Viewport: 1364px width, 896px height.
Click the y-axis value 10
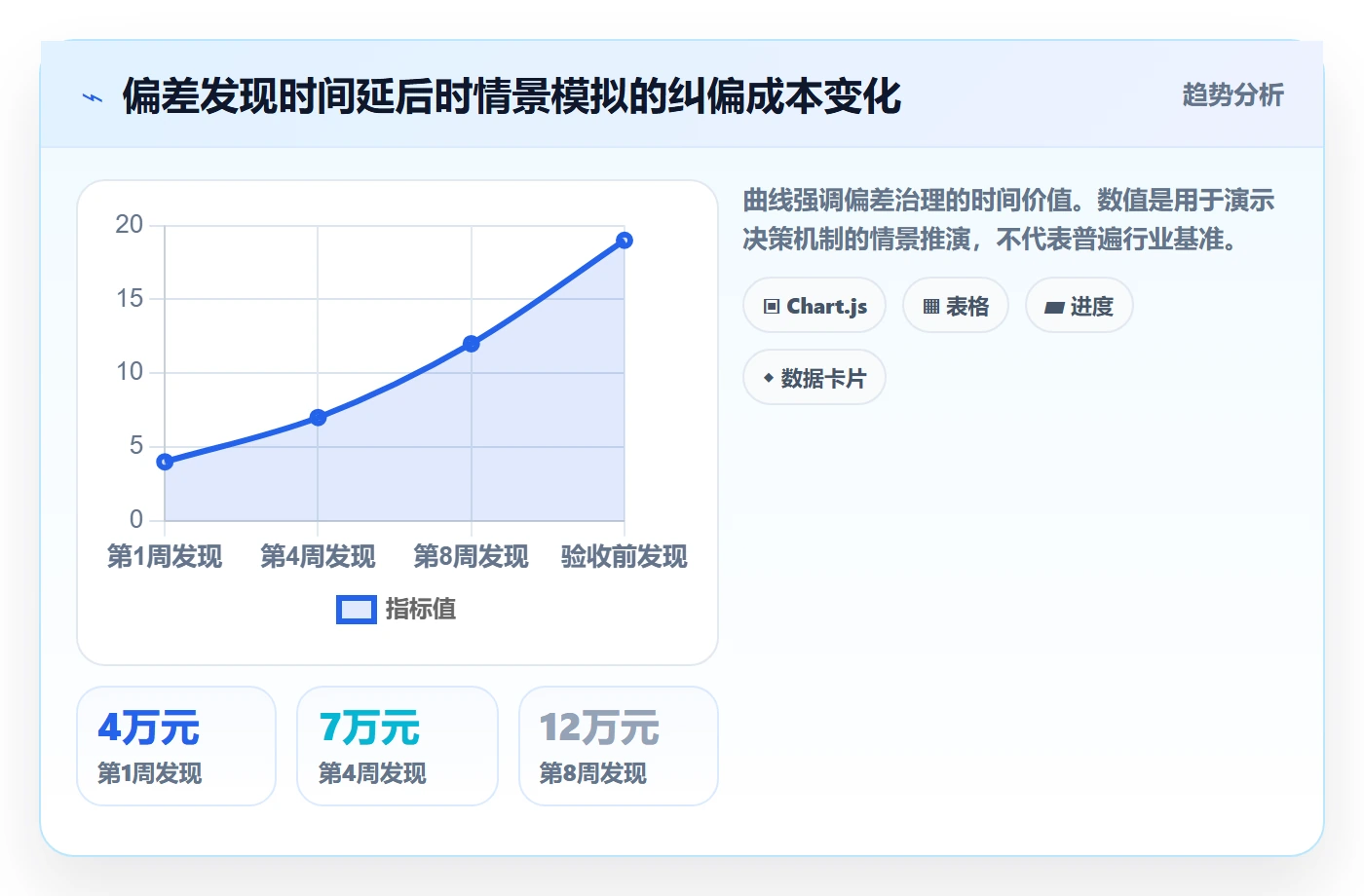coord(129,372)
